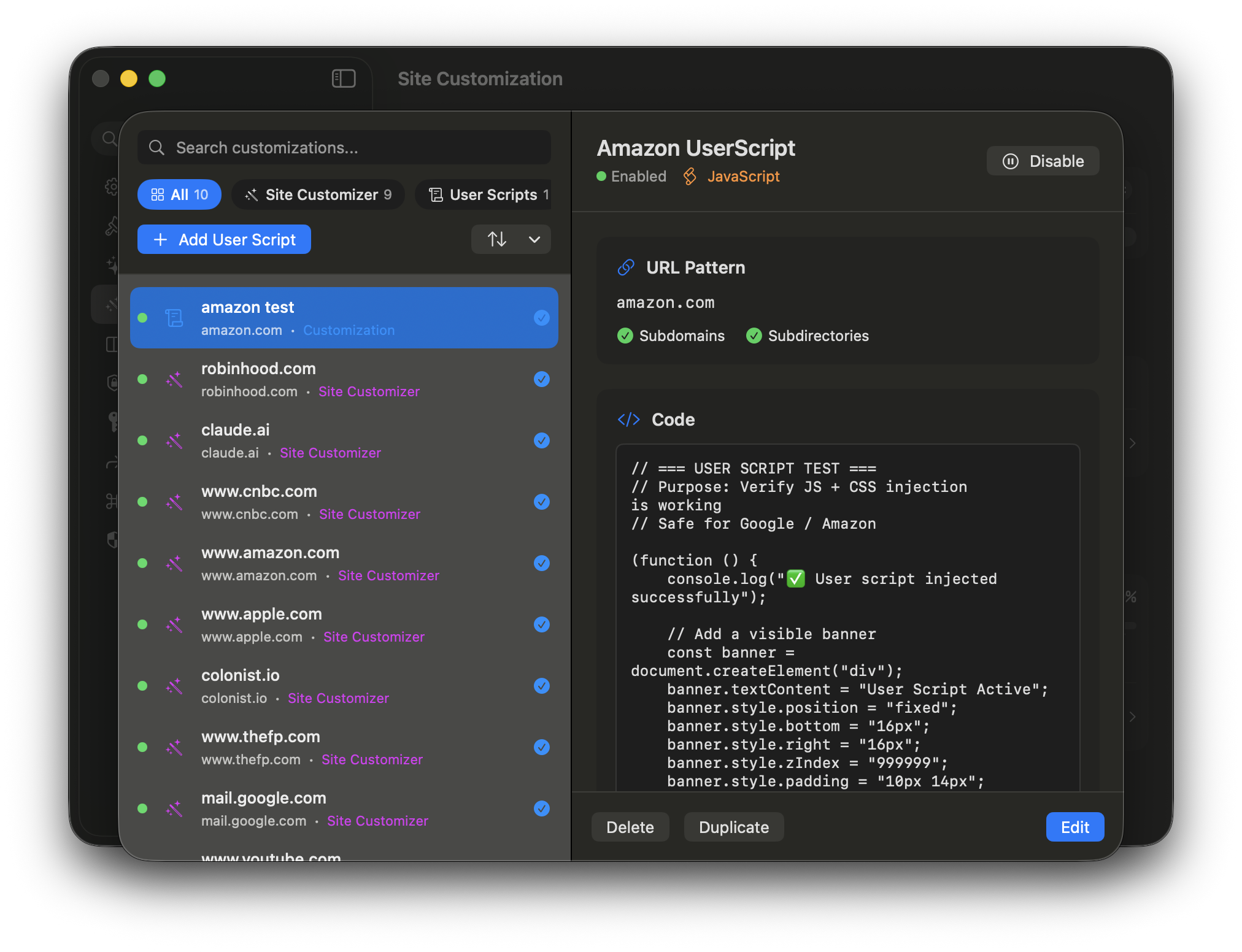Toggle the claude.ai enabled checkmark
The height and width of the screenshot is (952, 1242).
point(541,440)
